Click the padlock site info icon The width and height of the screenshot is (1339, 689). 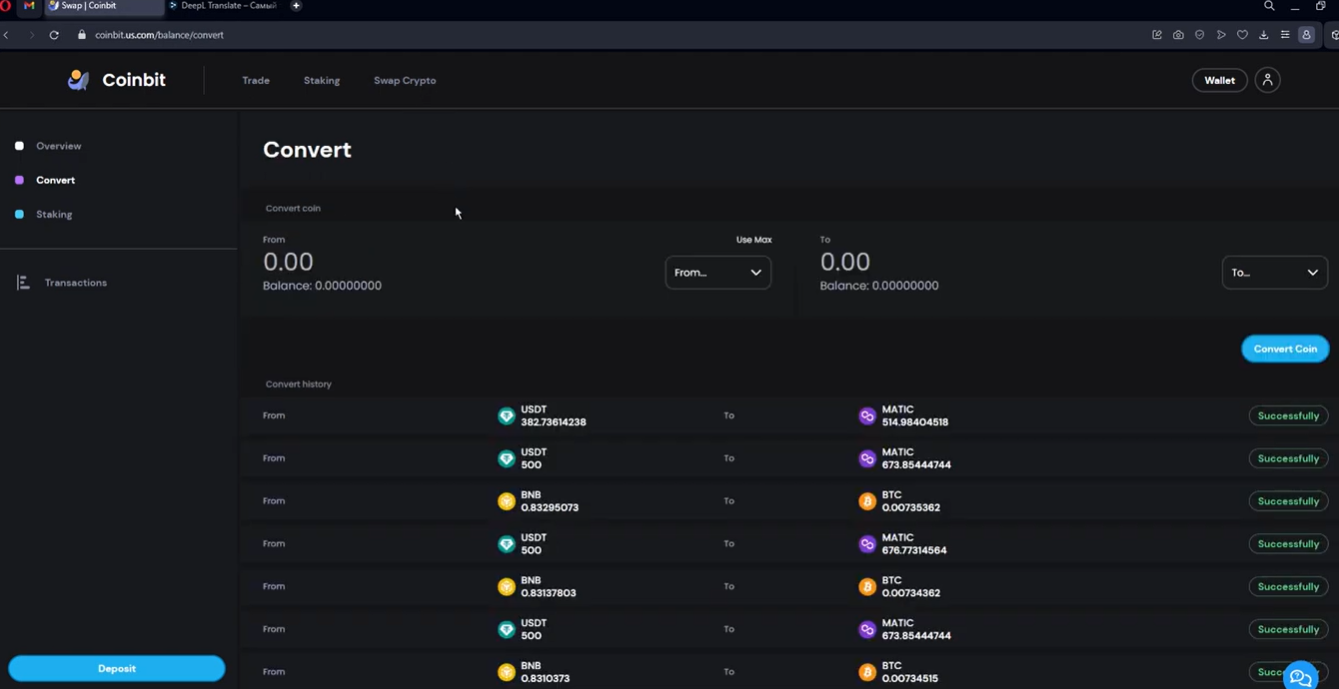click(x=82, y=35)
